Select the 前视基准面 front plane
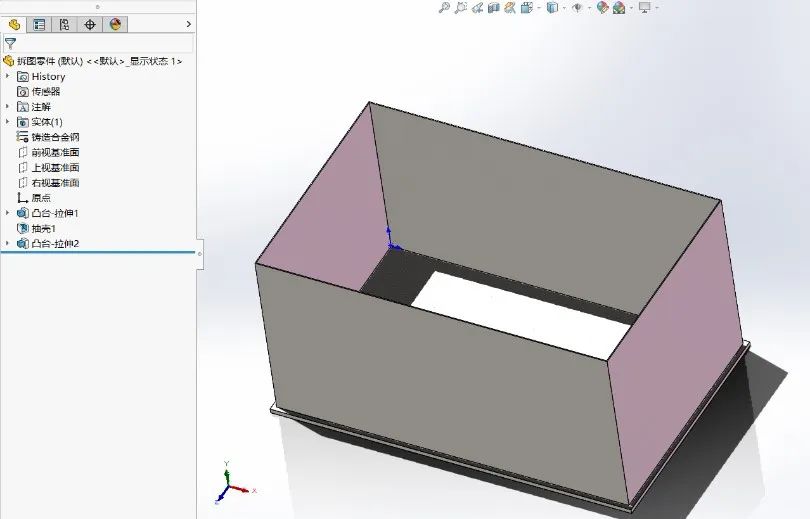Viewport: 810px width, 519px height. [54, 152]
